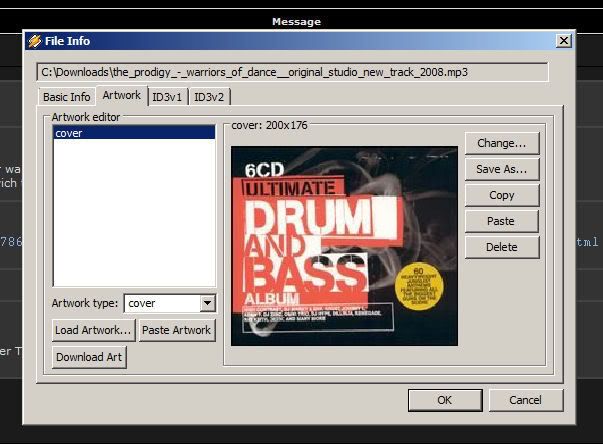Close the File Info dialog with the X
This screenshot has height=444, width=603.
563,40
